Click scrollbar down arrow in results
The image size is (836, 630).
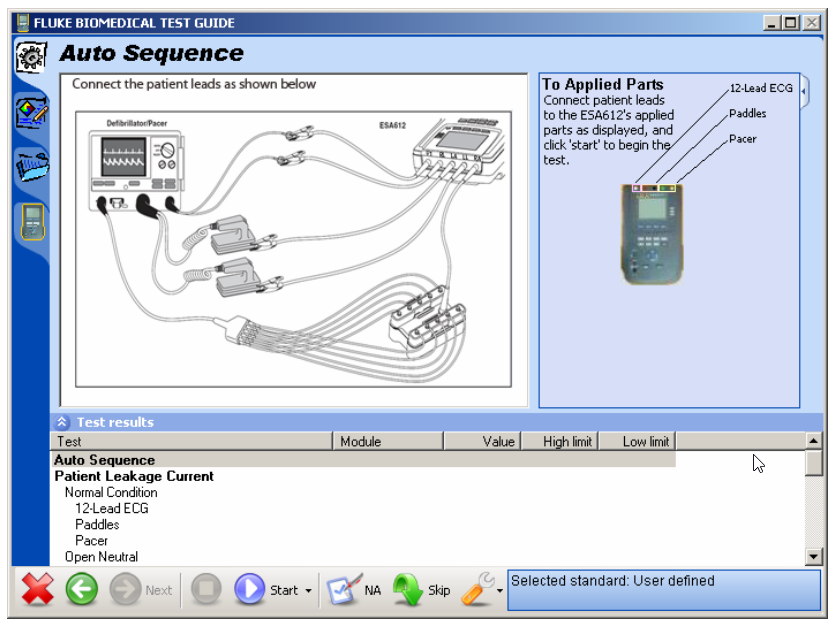[813, 557]
